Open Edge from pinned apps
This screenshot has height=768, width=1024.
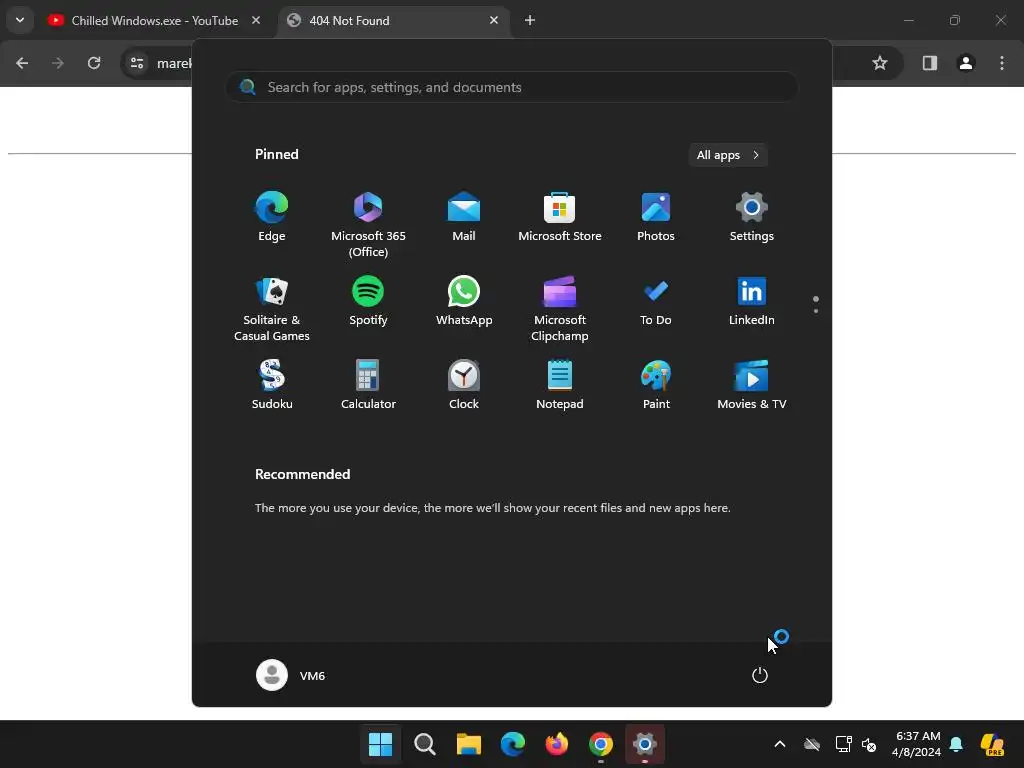tap(272, 217)
